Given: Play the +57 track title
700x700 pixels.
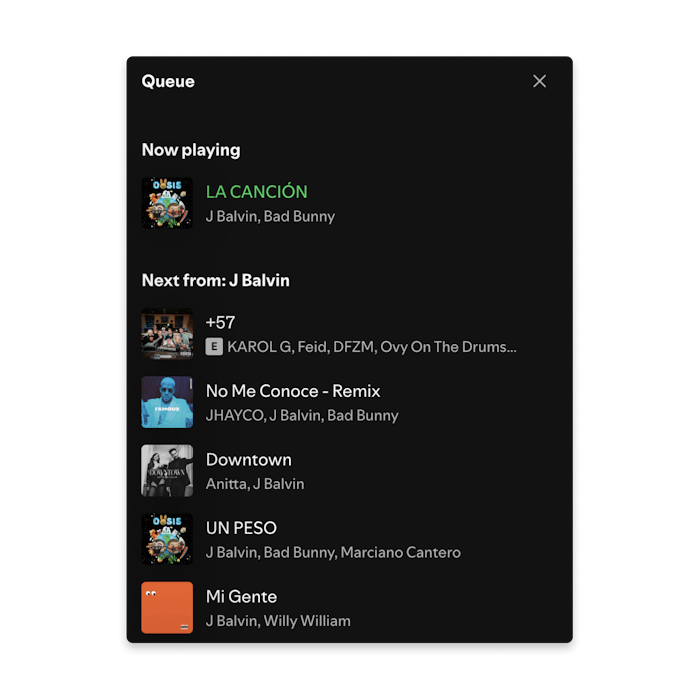Looking at the screenshot, I should coord(220,322).
